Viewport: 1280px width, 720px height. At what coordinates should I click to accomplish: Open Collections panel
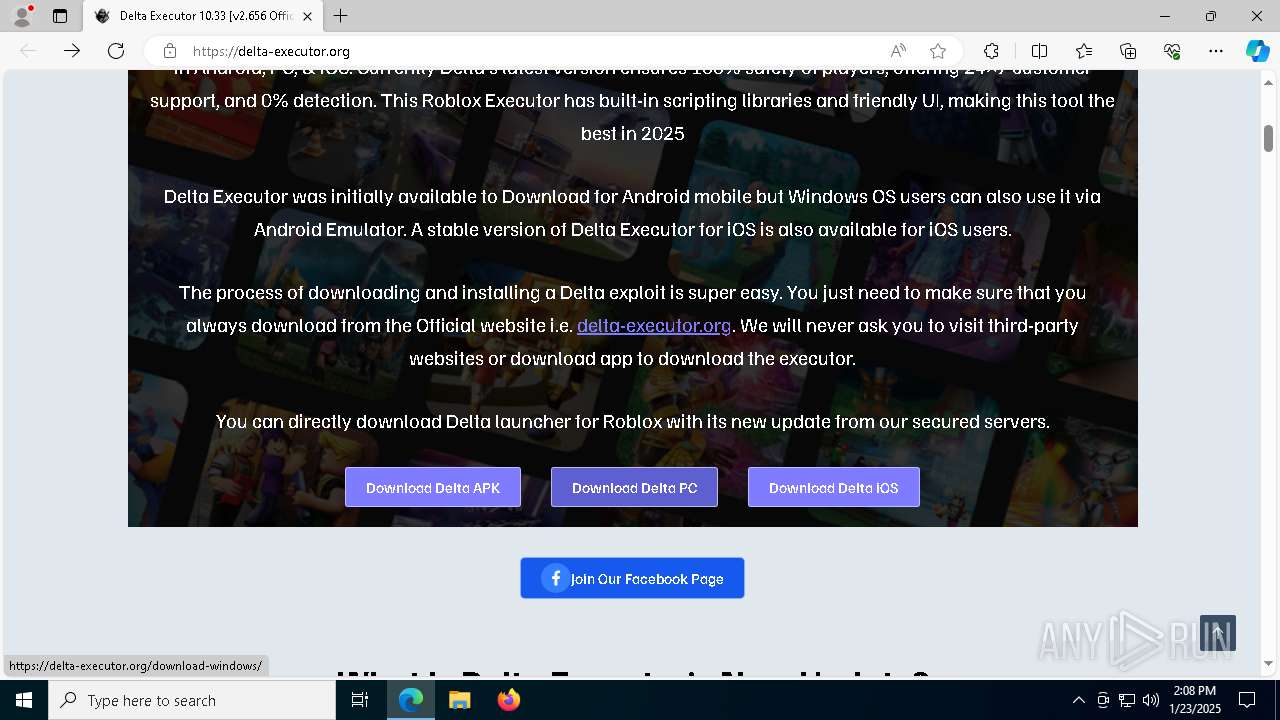1128,51
